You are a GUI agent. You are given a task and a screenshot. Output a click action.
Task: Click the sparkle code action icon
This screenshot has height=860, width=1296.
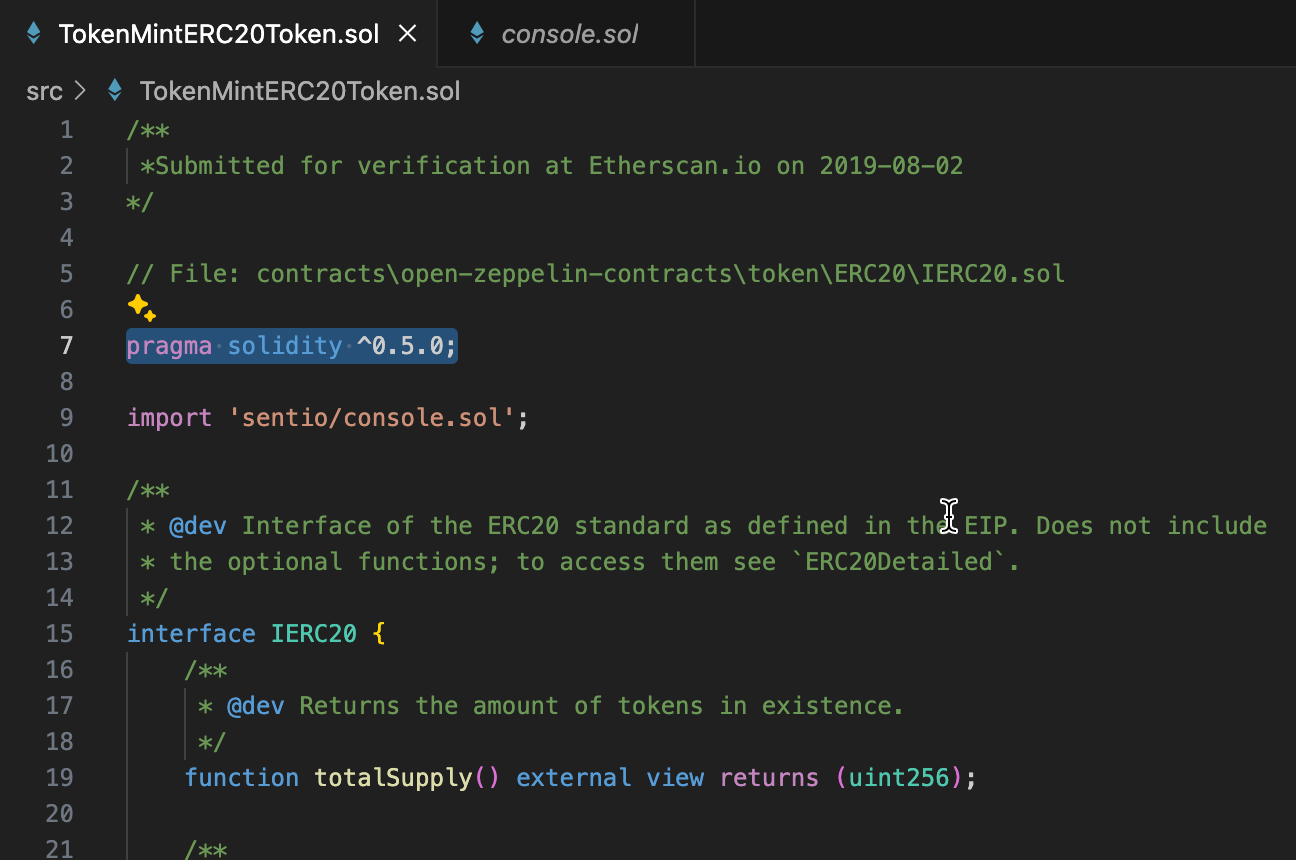141,309
